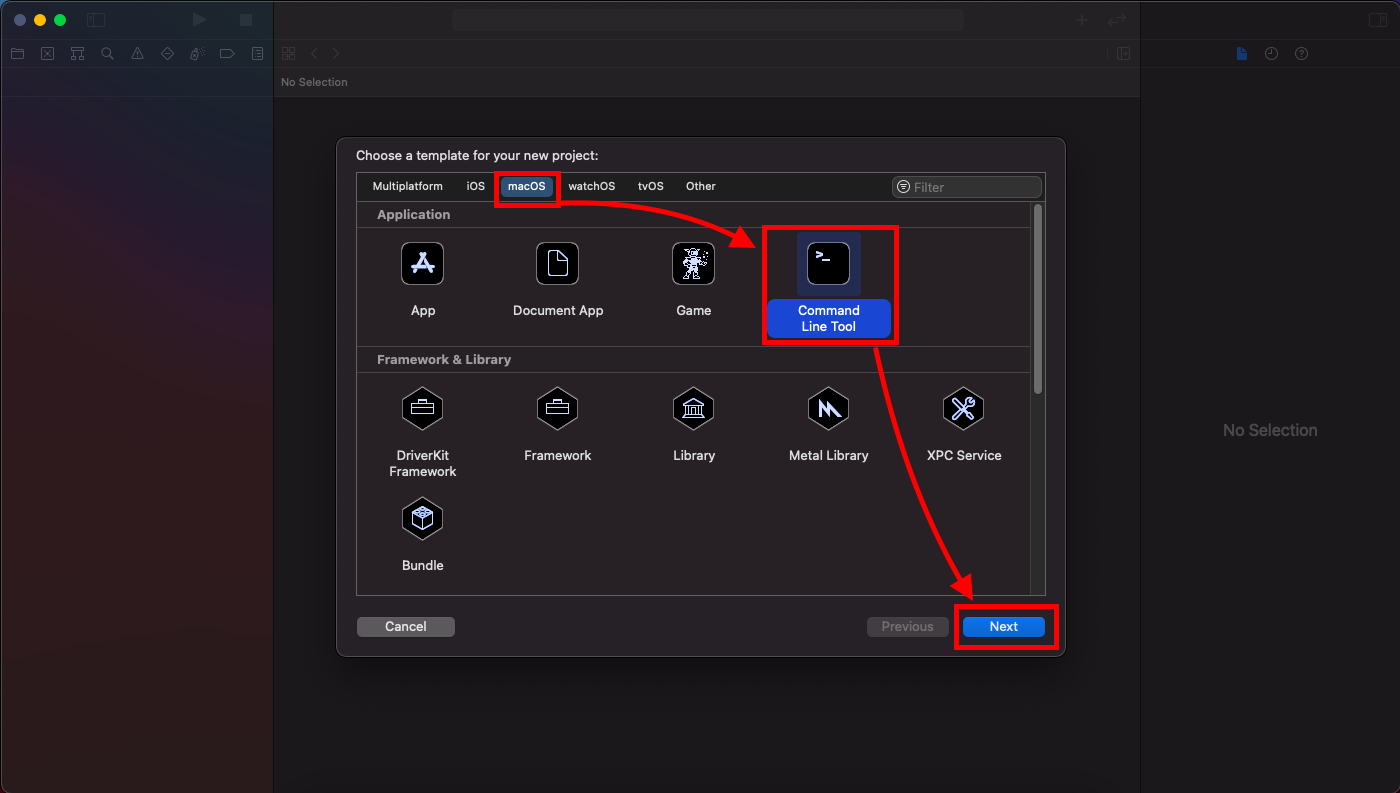
Task: Click the Library plus button
Action: click(1081, 20)
